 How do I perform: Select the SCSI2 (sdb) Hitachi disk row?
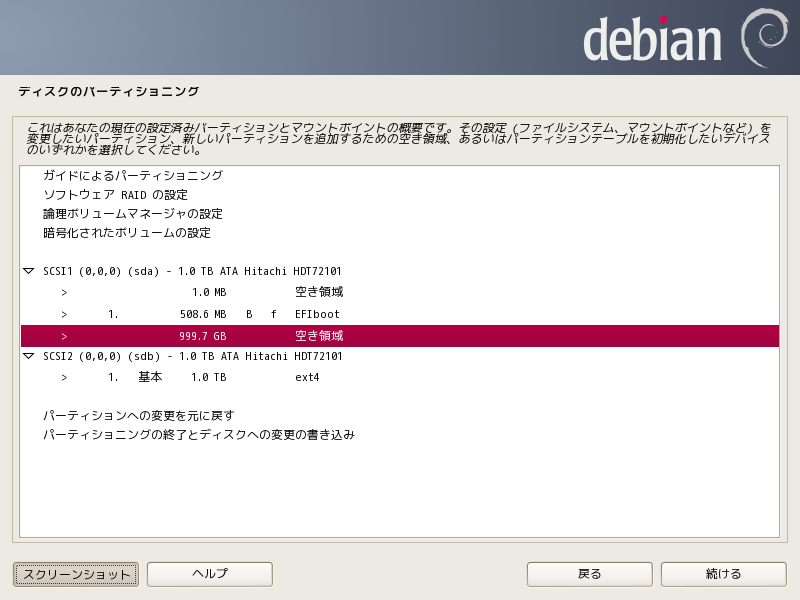coord(192,356)
